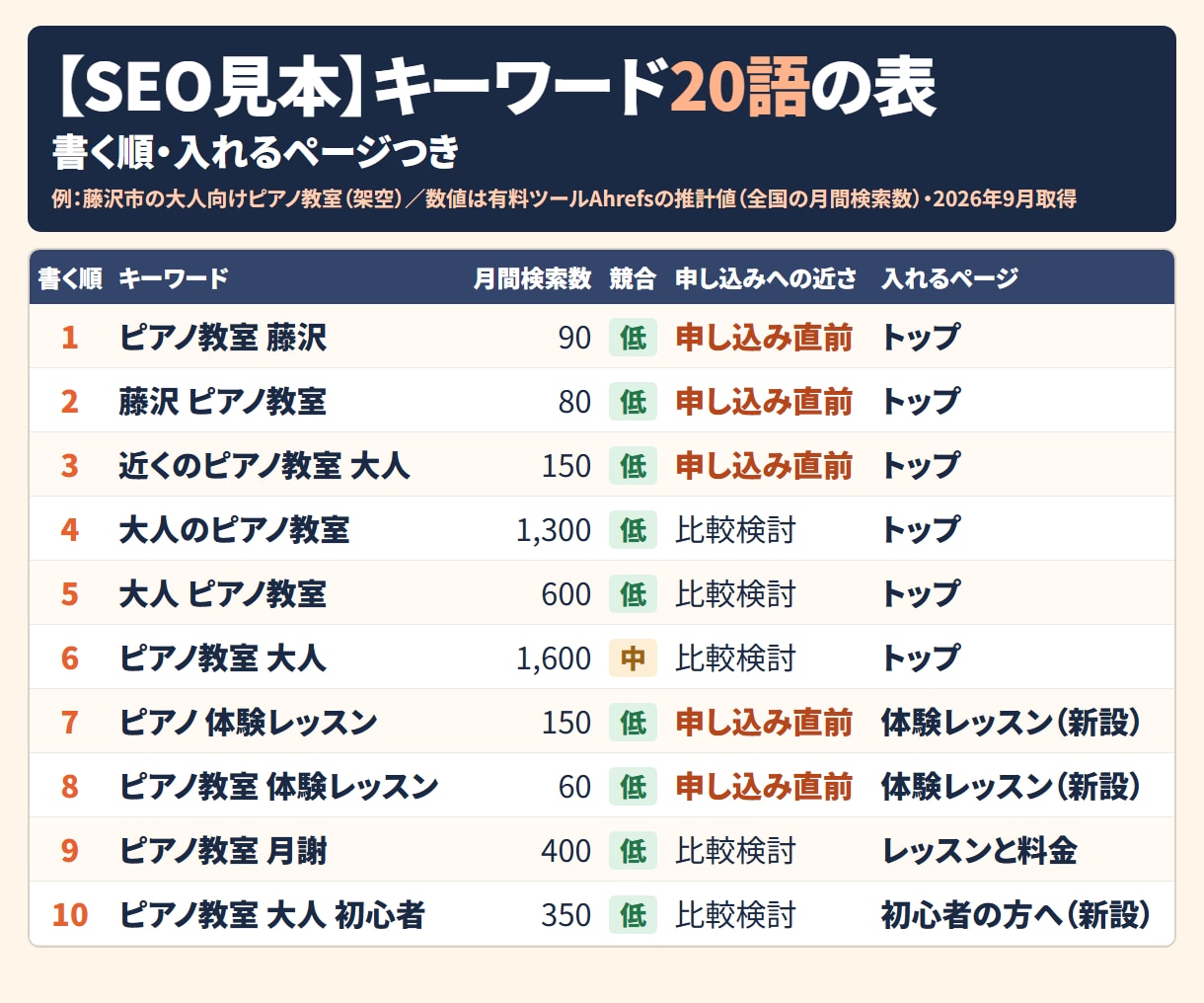Screen dimensions: 1204x1003
Task: Click search volume 80
Action: (574, 402)
